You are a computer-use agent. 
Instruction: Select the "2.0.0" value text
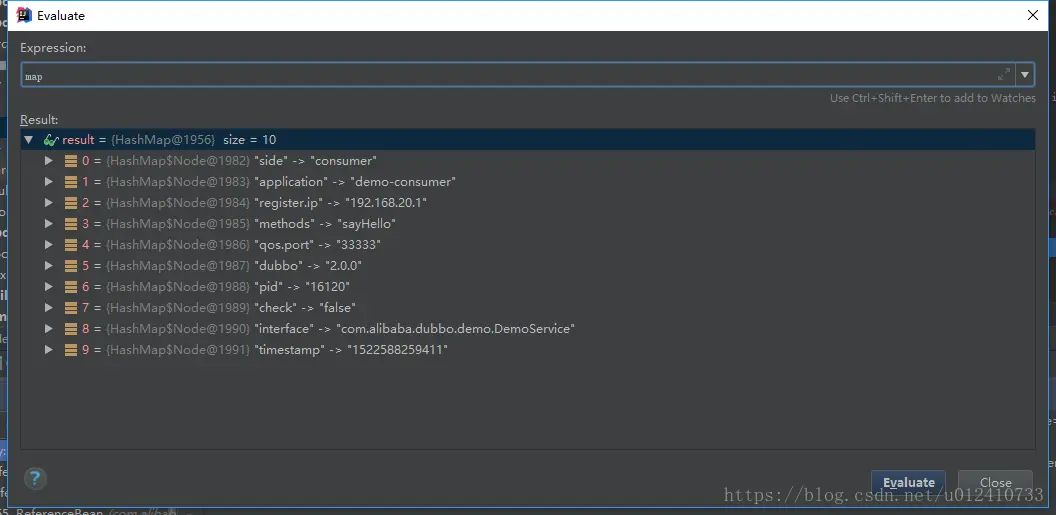click(x=344, y=266)
